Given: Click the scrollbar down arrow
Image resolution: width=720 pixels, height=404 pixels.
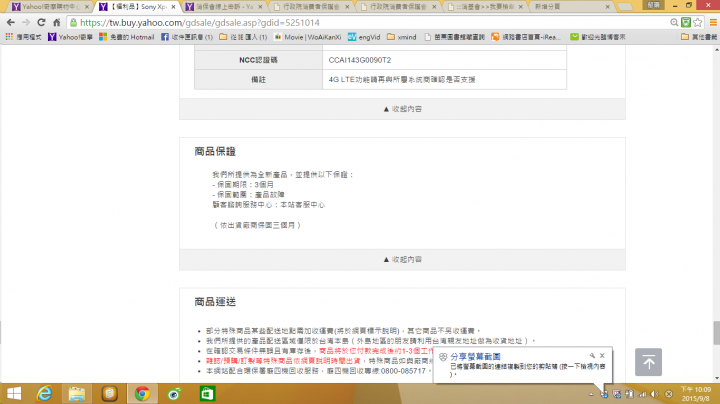Looking at the screenshot, I should tap(716, 378).
